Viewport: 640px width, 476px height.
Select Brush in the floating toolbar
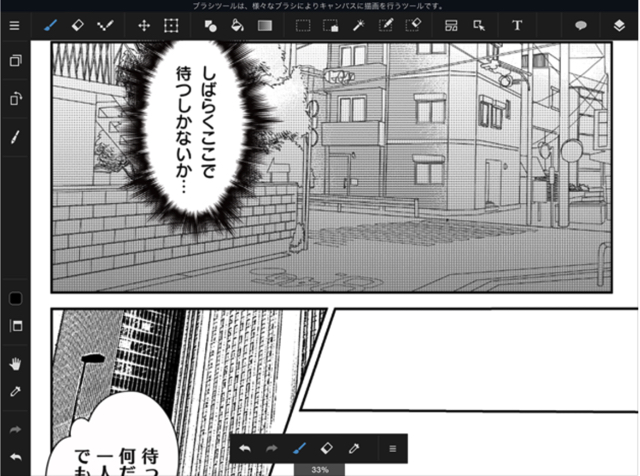tap(299, 449)
